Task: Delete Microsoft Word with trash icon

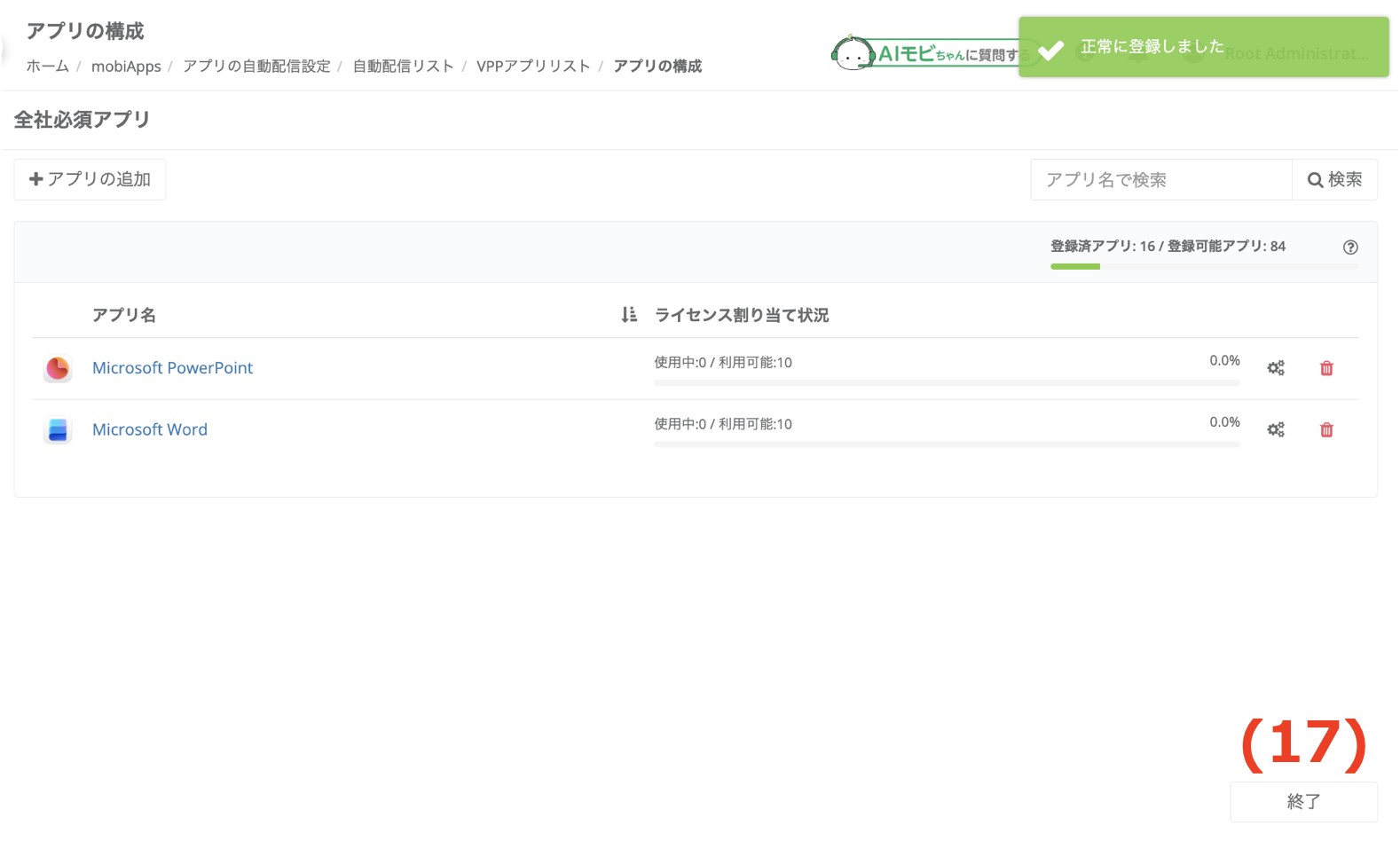Action: tap(1326, 429)
